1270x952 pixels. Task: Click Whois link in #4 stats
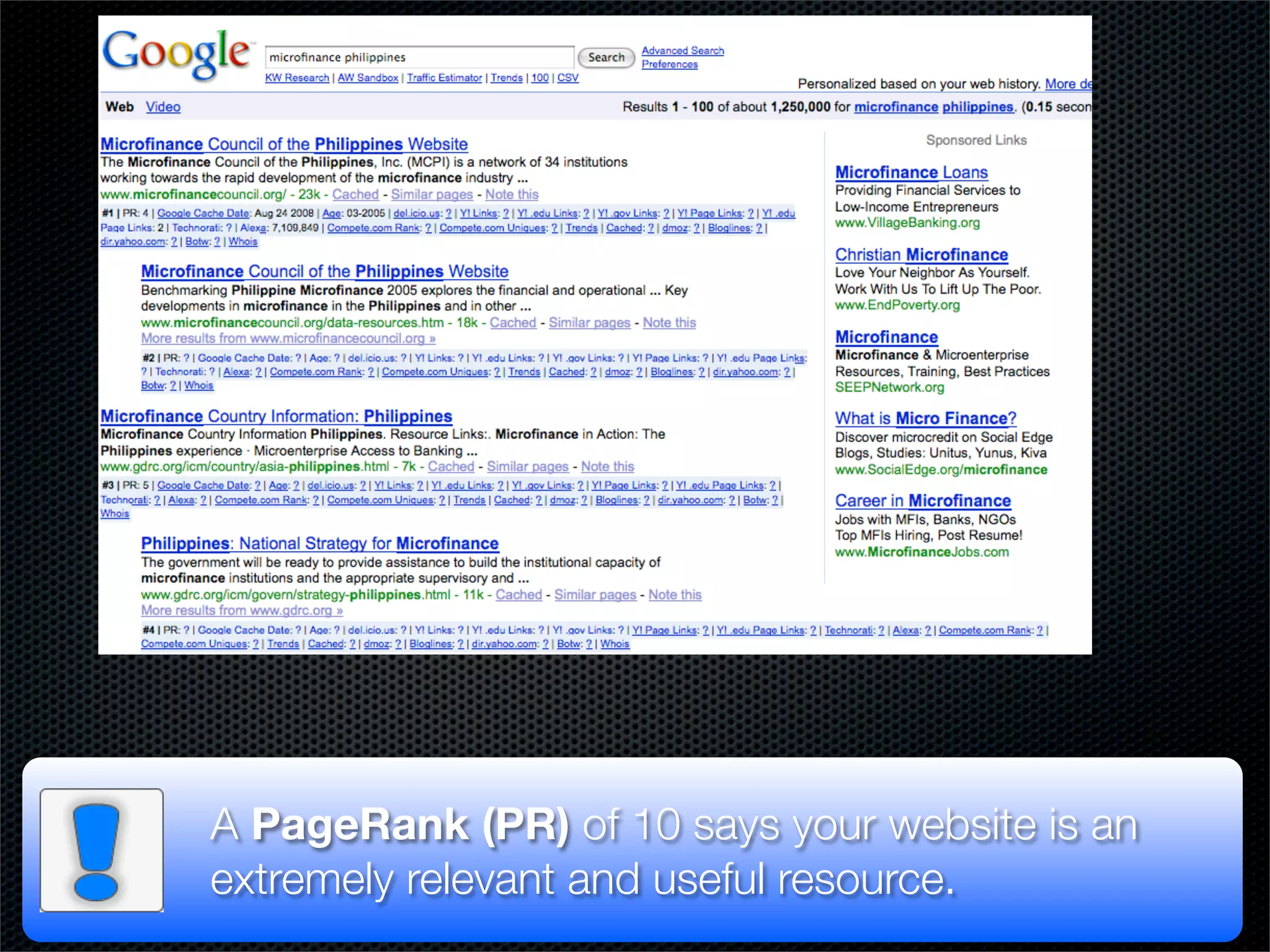click(x=615, y=645)
